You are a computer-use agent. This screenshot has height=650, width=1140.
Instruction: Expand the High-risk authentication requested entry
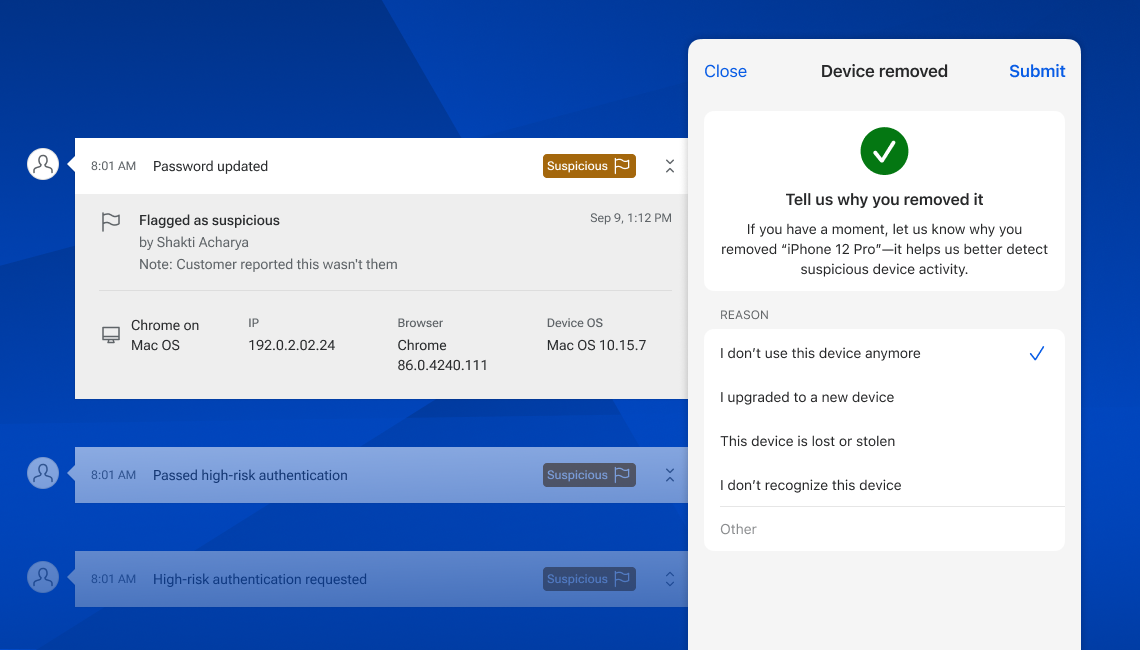(x=669, y=579)
